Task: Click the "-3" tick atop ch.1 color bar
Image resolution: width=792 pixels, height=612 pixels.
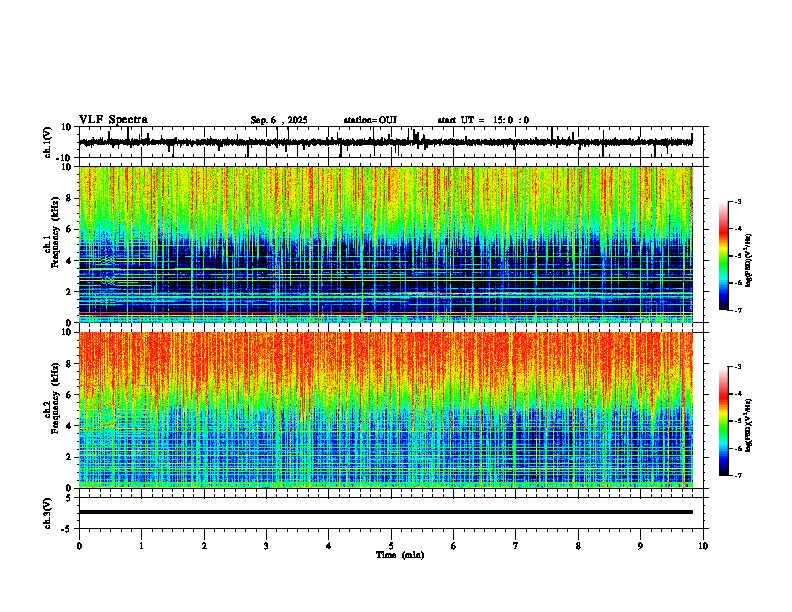Action: (x=738, y=202)
